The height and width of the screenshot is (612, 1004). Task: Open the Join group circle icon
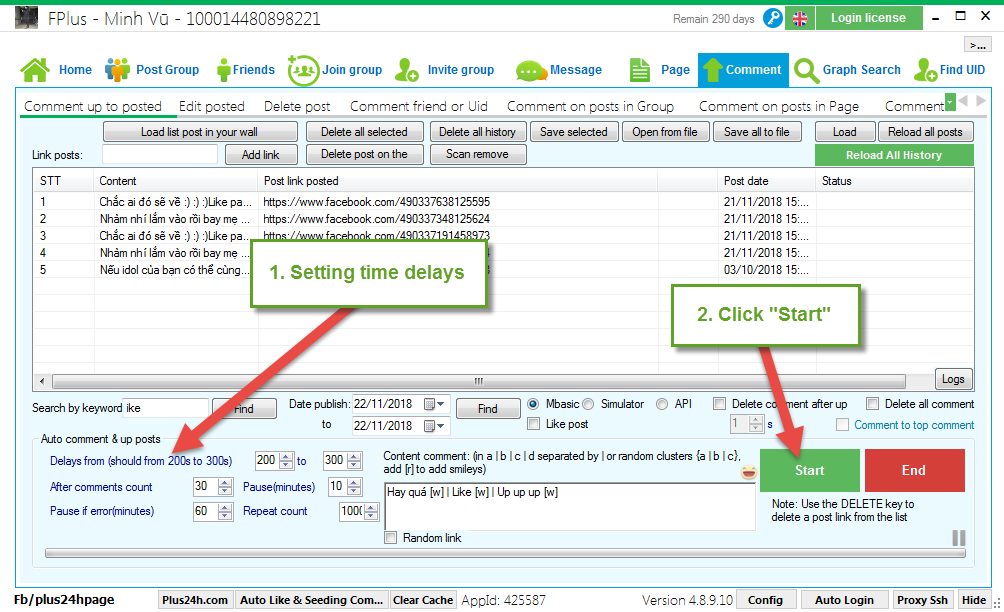[303, 70]
